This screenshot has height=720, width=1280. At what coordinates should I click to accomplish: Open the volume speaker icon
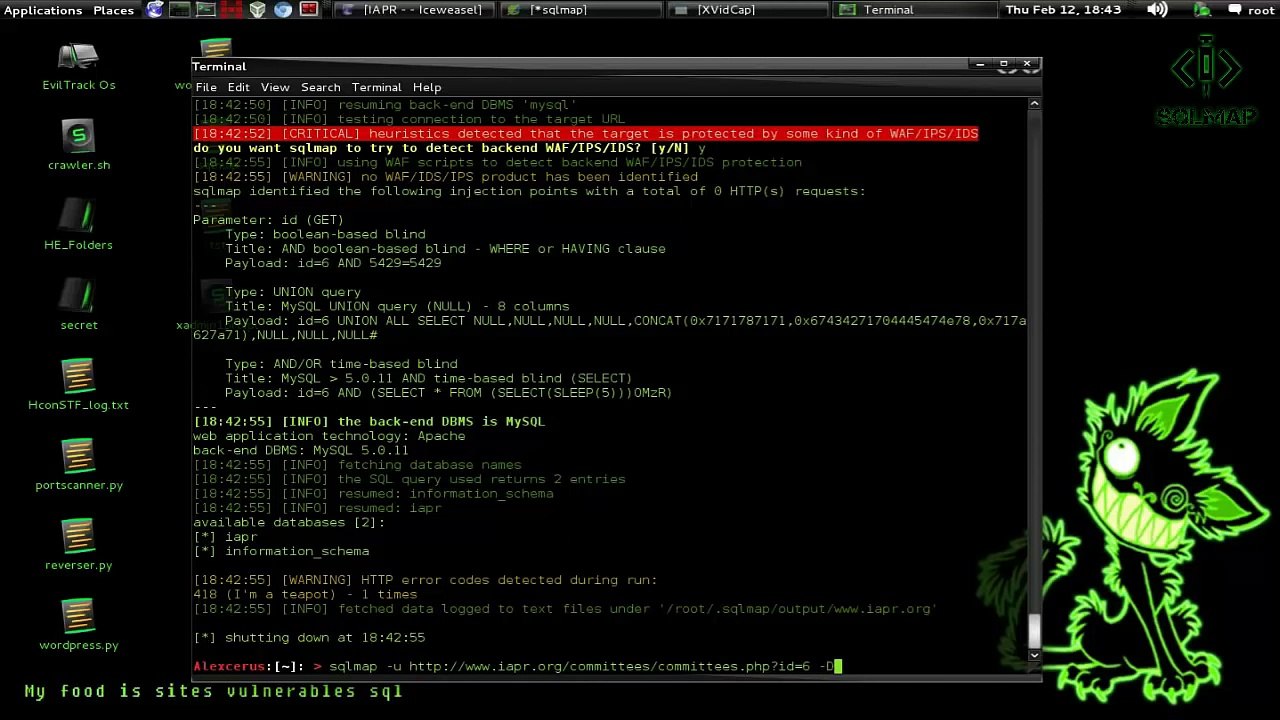1157,10
